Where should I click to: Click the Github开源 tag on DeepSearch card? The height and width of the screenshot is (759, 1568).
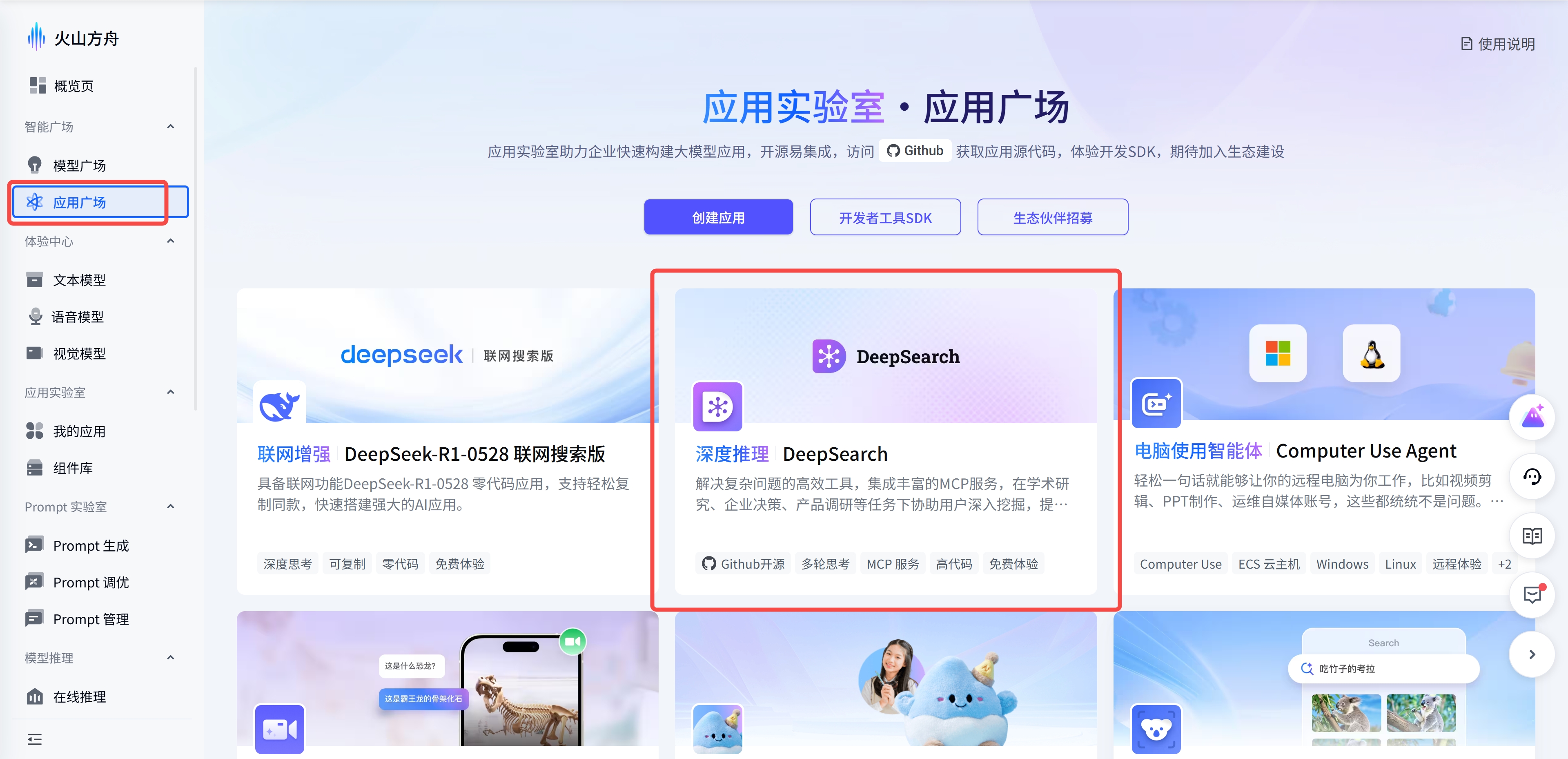[x=743, y=563]
